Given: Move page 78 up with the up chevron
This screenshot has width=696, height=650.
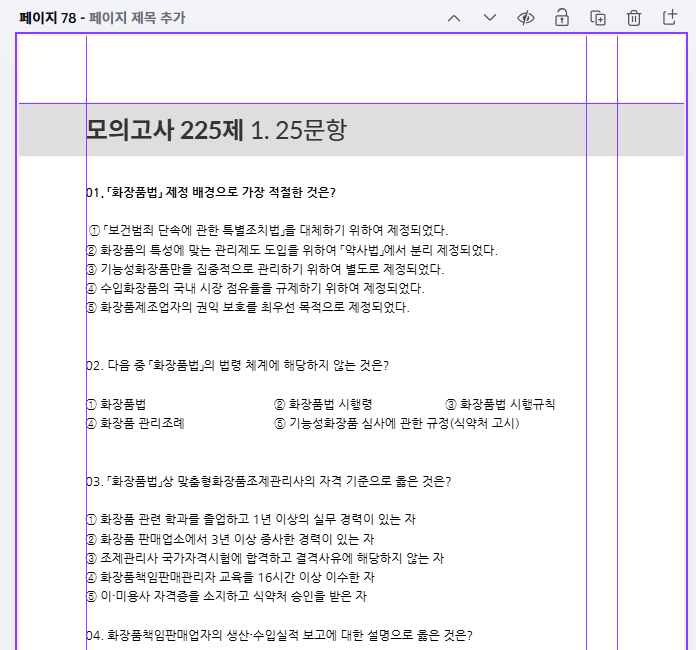Looking at the screenshot, I should pyautogui.click(x=454, y=18).
